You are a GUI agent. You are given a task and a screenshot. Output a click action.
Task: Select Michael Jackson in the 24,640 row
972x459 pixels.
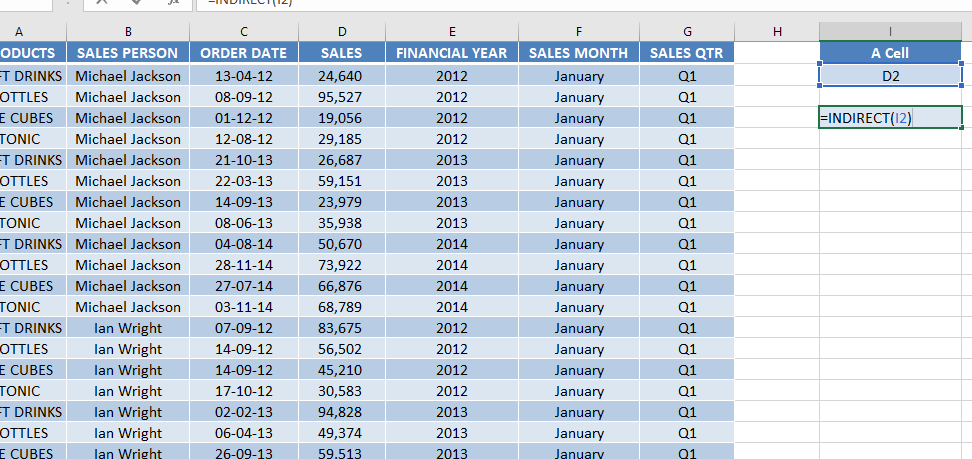tap(128, 76)
